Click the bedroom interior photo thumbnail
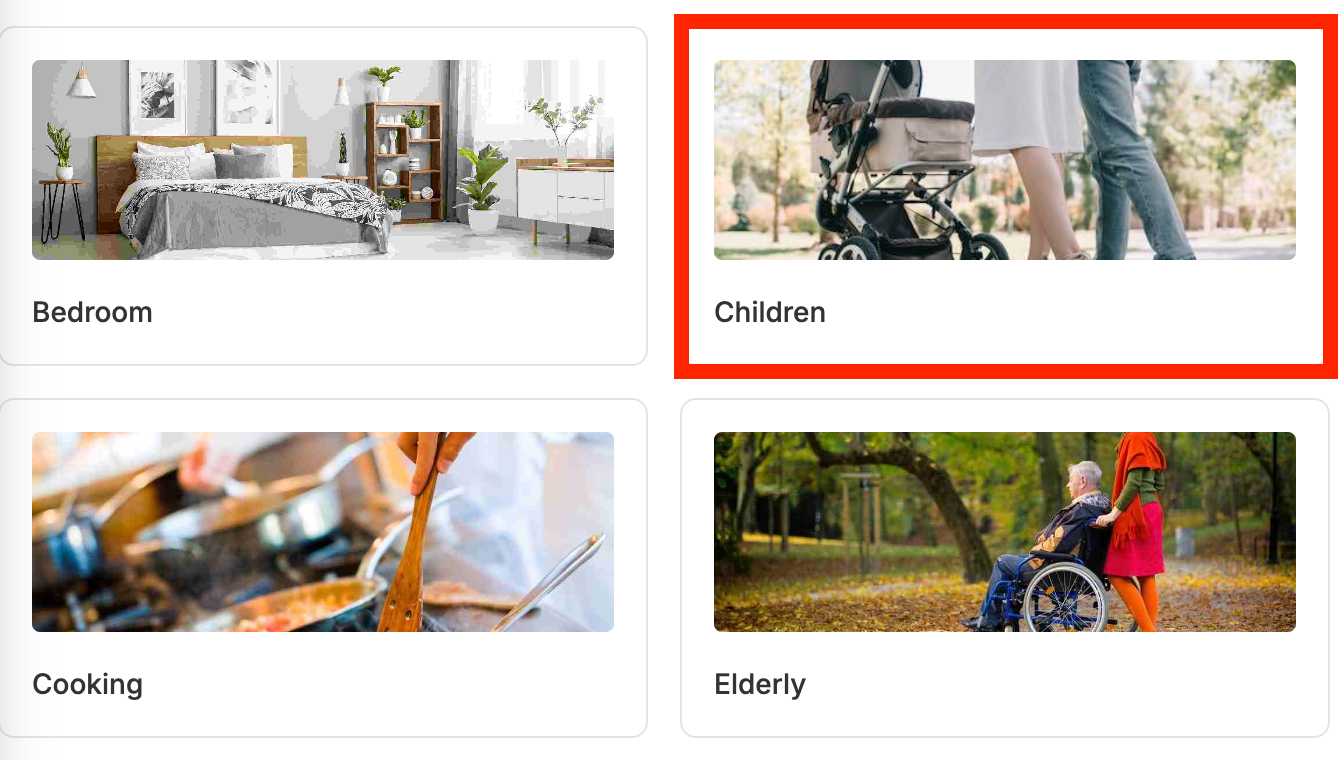Viewport: 1340px width, 760px height. tap(323, 160)
